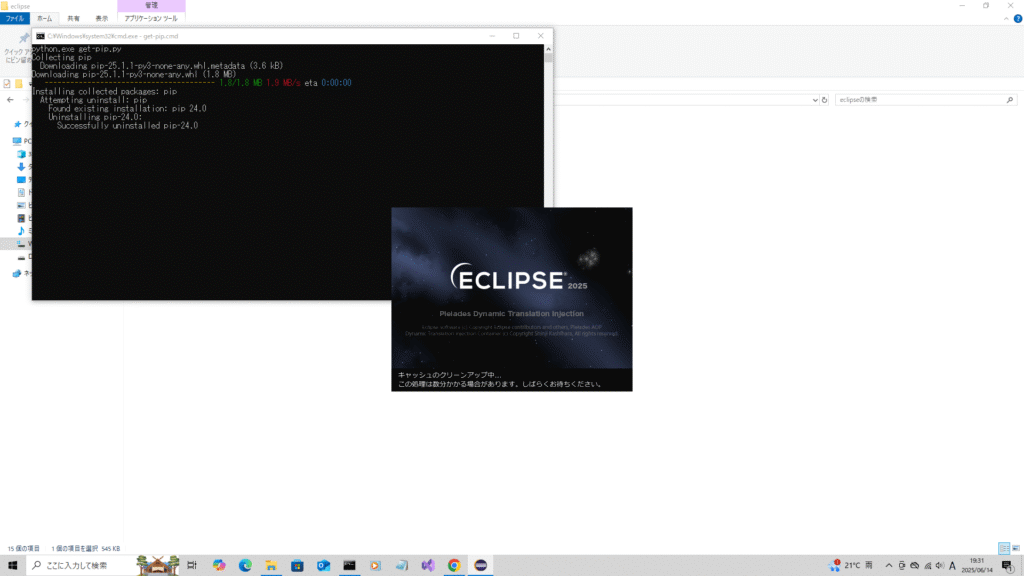Open the OneDrive cloud tray icon
The image size is (1024, 576).
pyautogui.click(x=914, y=566)
